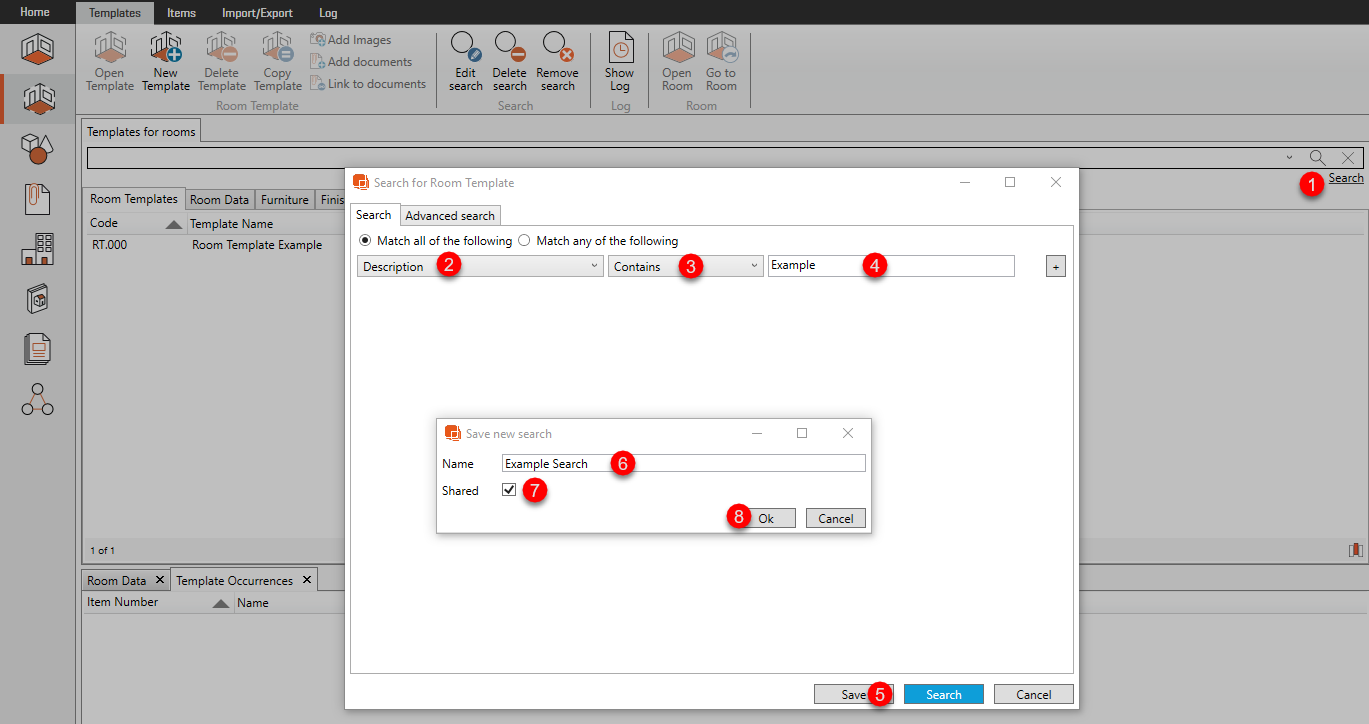1369x724 pixels.
Task: Expand the Contains operator dropdown
Action: point(754,266)
